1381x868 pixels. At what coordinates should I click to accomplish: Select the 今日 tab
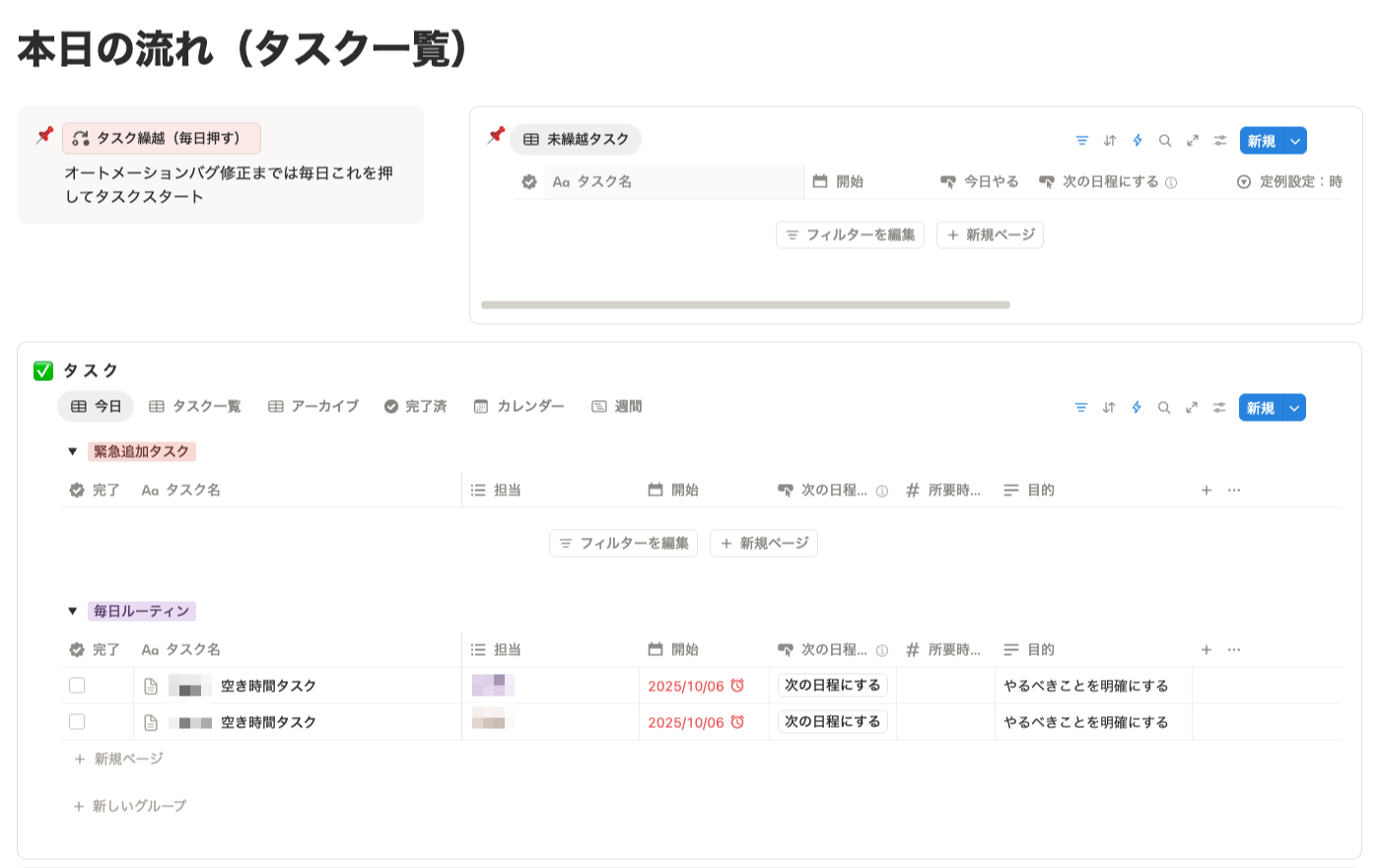point(96,406)
